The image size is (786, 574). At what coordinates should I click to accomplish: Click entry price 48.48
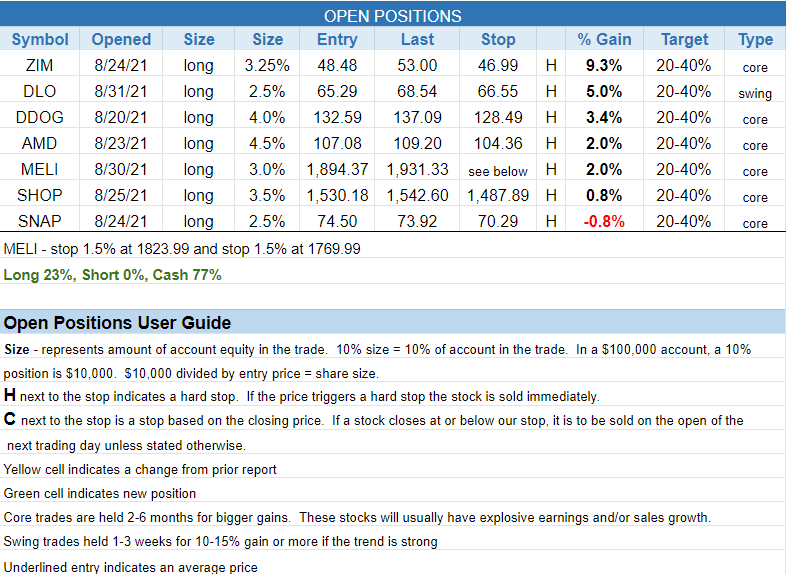337,65
